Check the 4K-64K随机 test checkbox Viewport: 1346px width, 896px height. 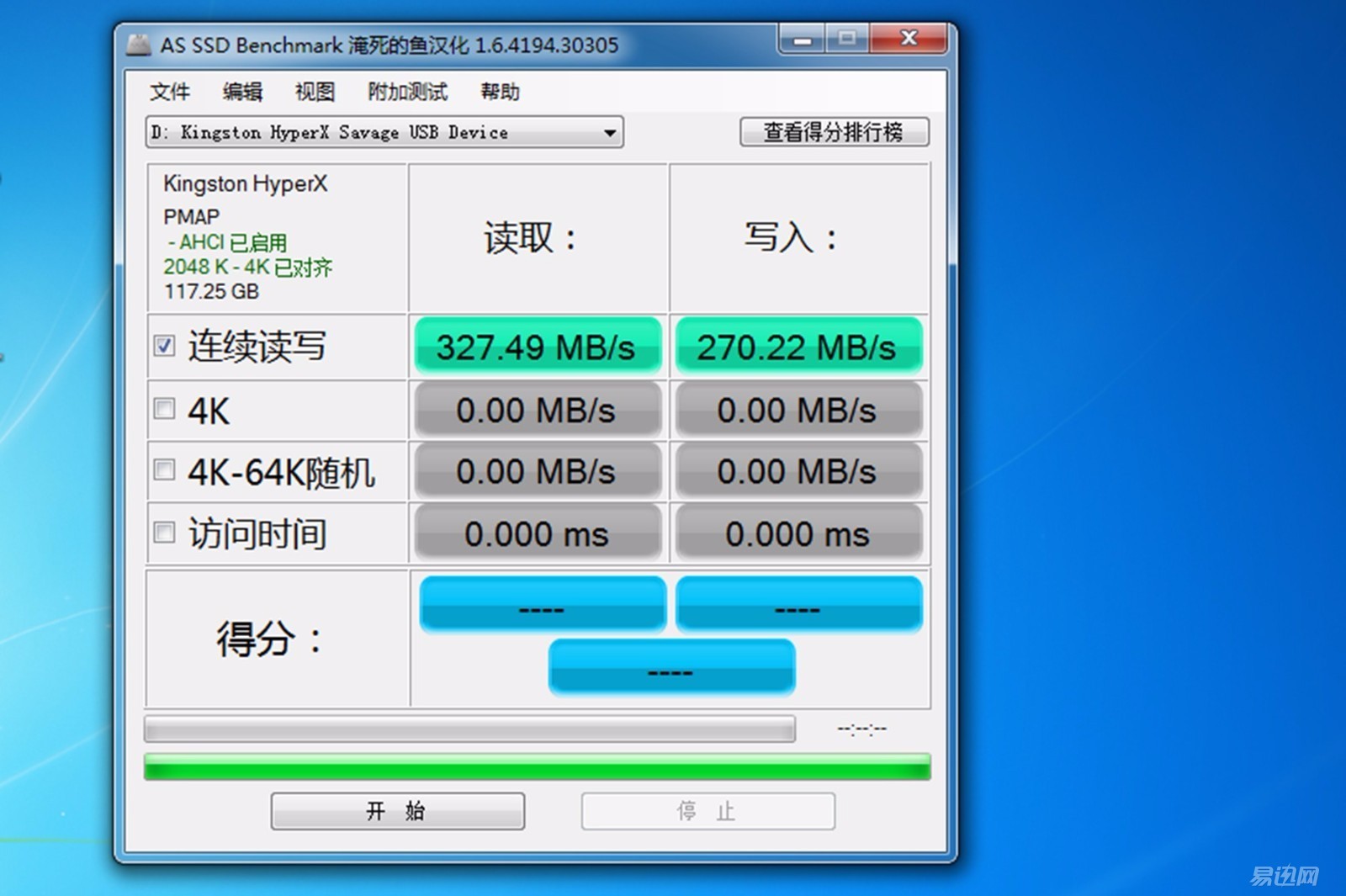point(164,469)
